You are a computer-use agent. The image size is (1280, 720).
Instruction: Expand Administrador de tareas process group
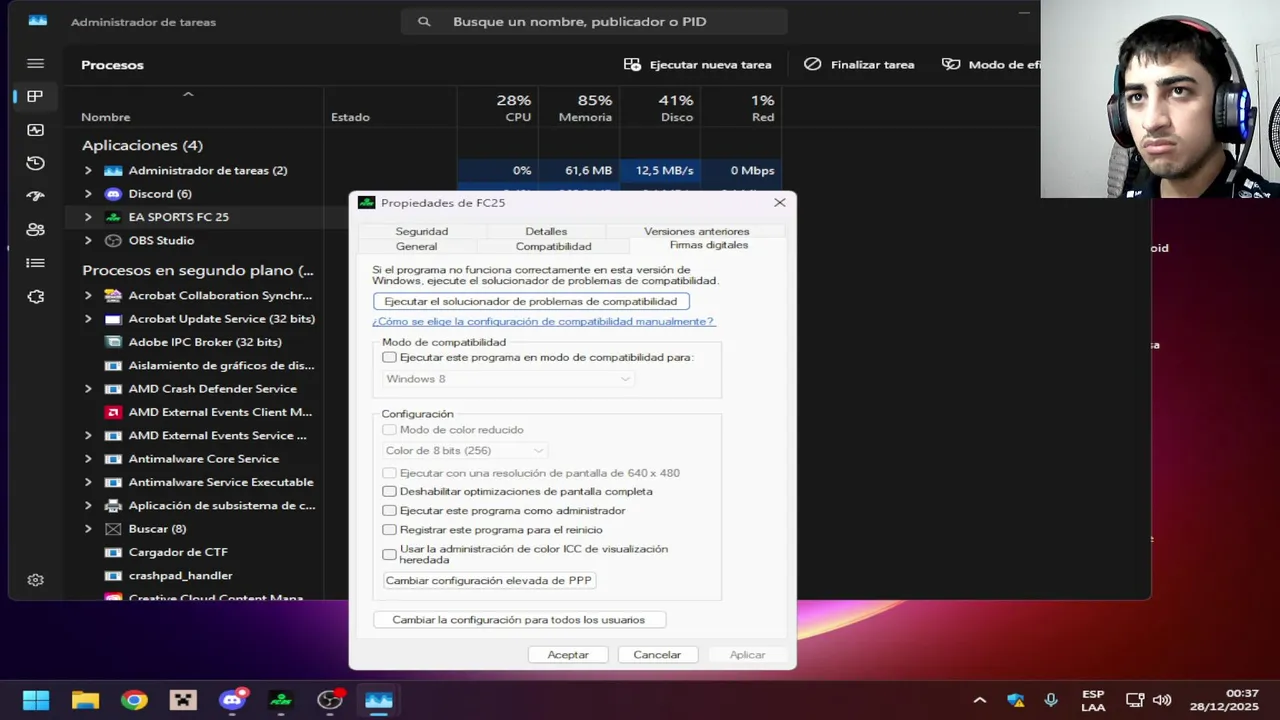[88, 171]
